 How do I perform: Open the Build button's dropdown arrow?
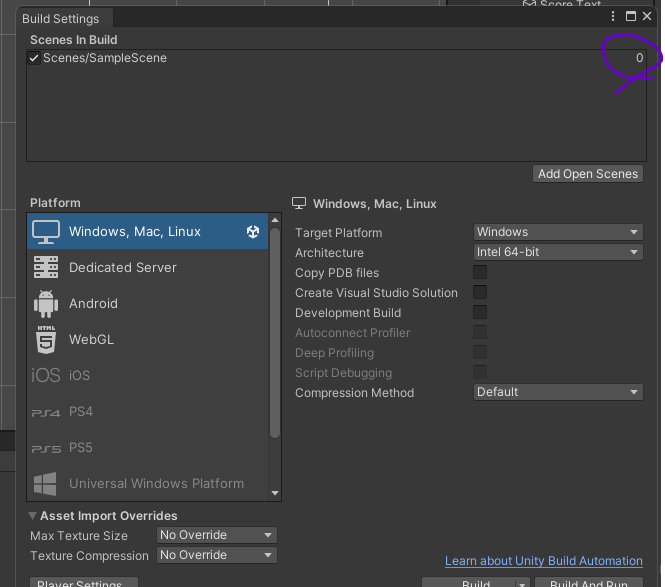click(x=522, y=584)
